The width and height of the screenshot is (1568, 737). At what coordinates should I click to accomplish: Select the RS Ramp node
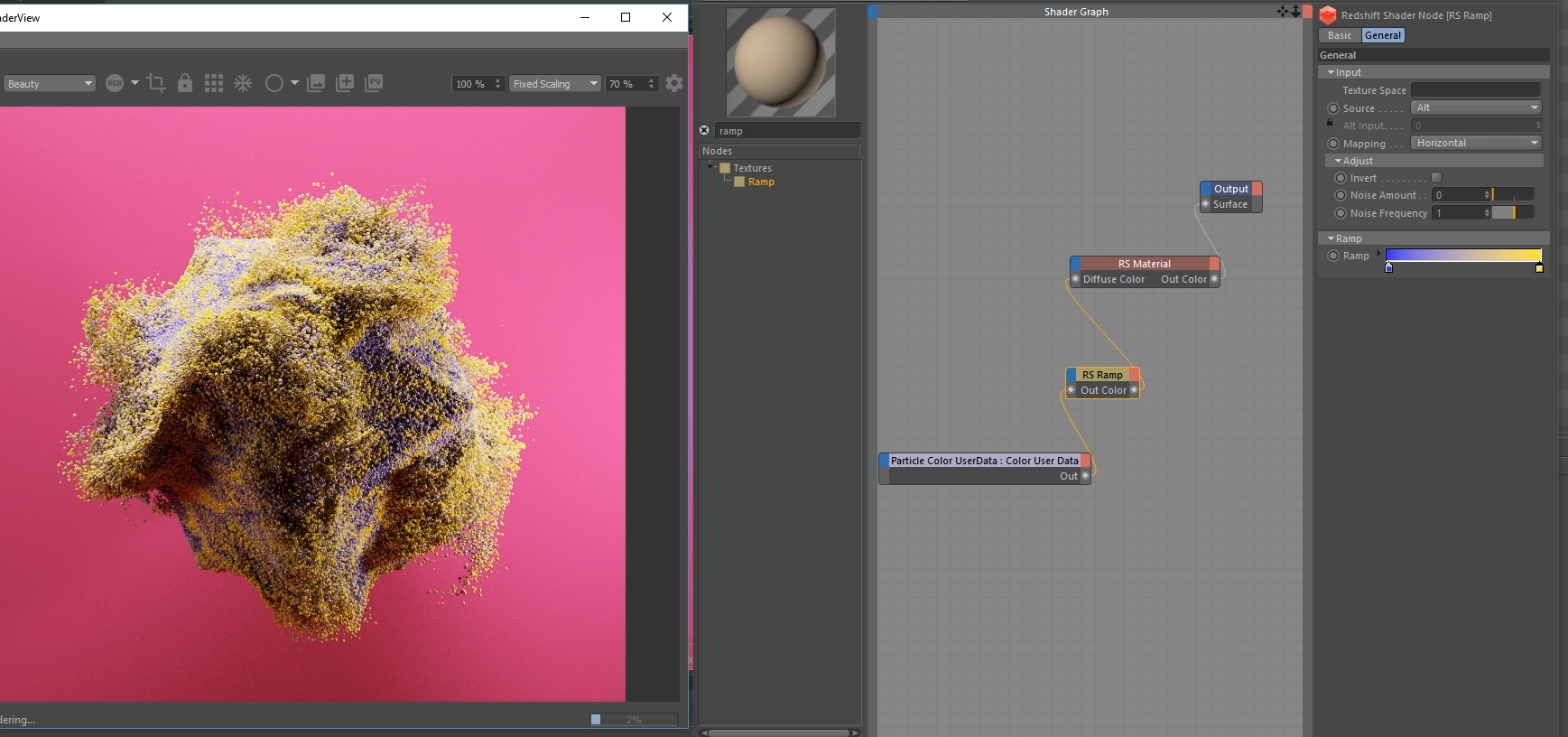click(x=1102, y=375)
